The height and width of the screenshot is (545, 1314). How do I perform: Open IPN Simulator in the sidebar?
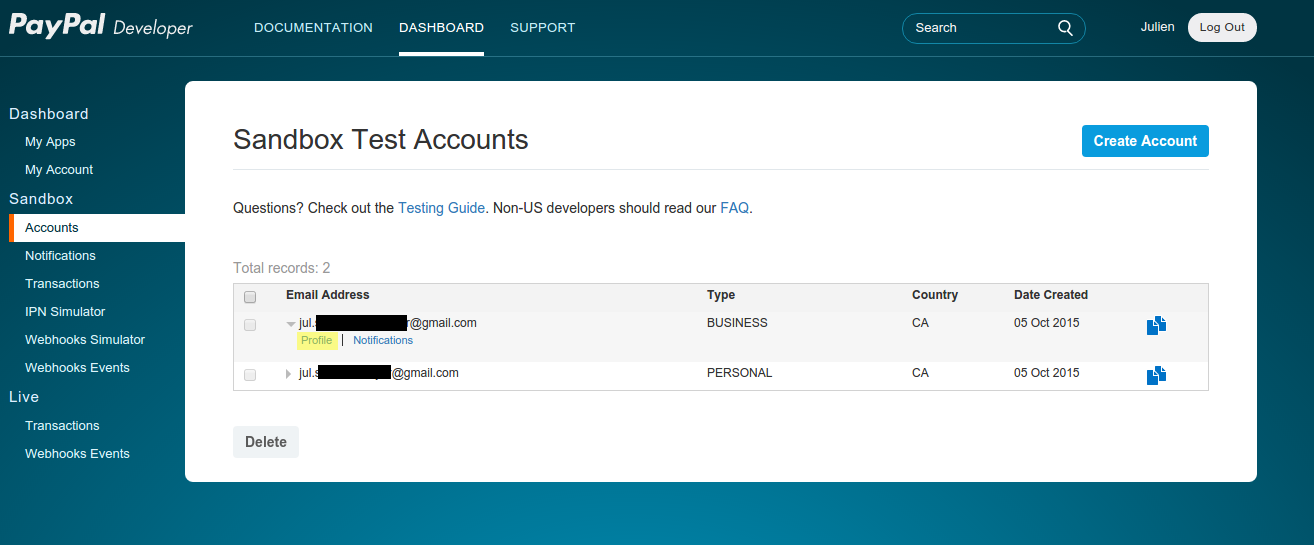[x=65, y=312]
